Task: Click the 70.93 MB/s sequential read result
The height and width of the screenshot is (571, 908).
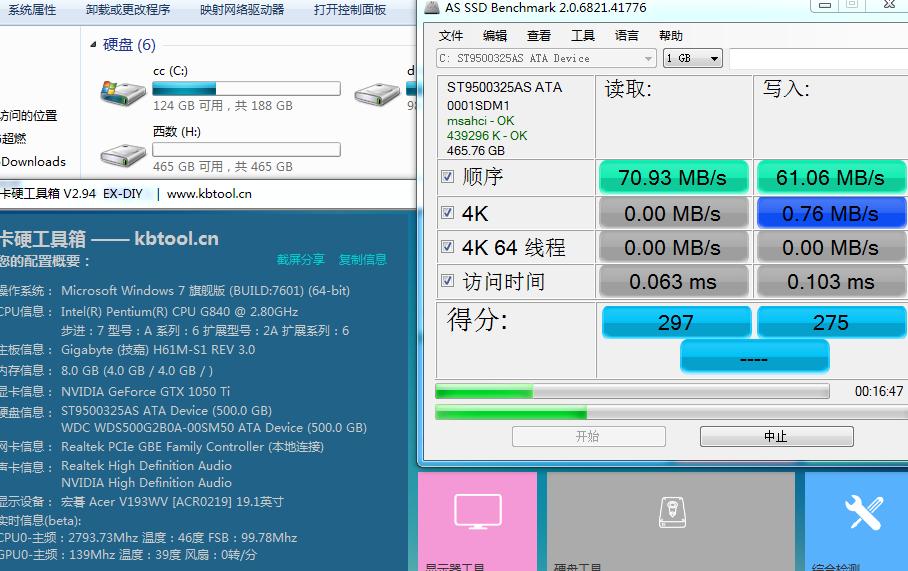Action: [x=673, y=177]
